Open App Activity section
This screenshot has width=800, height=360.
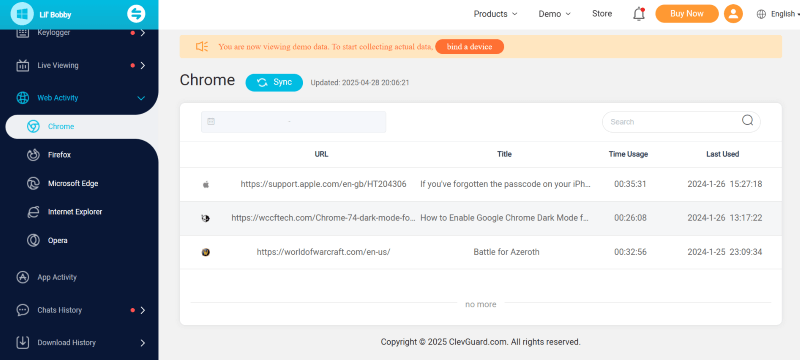point(57,277)
